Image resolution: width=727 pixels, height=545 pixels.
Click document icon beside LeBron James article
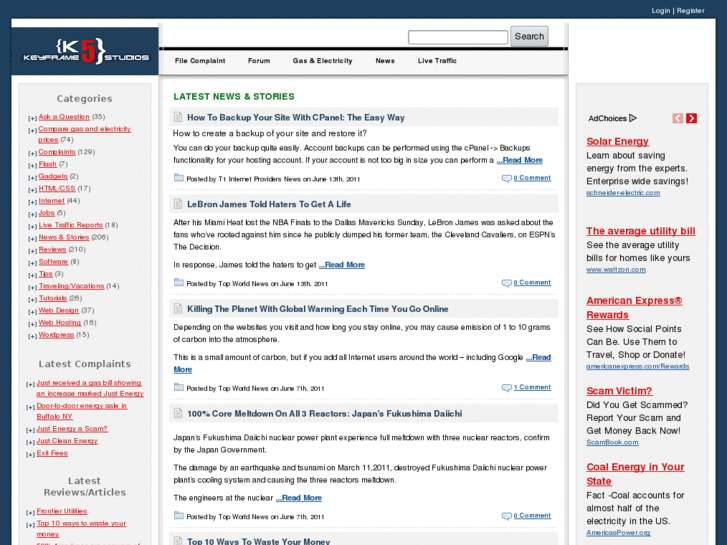[178, 204]
